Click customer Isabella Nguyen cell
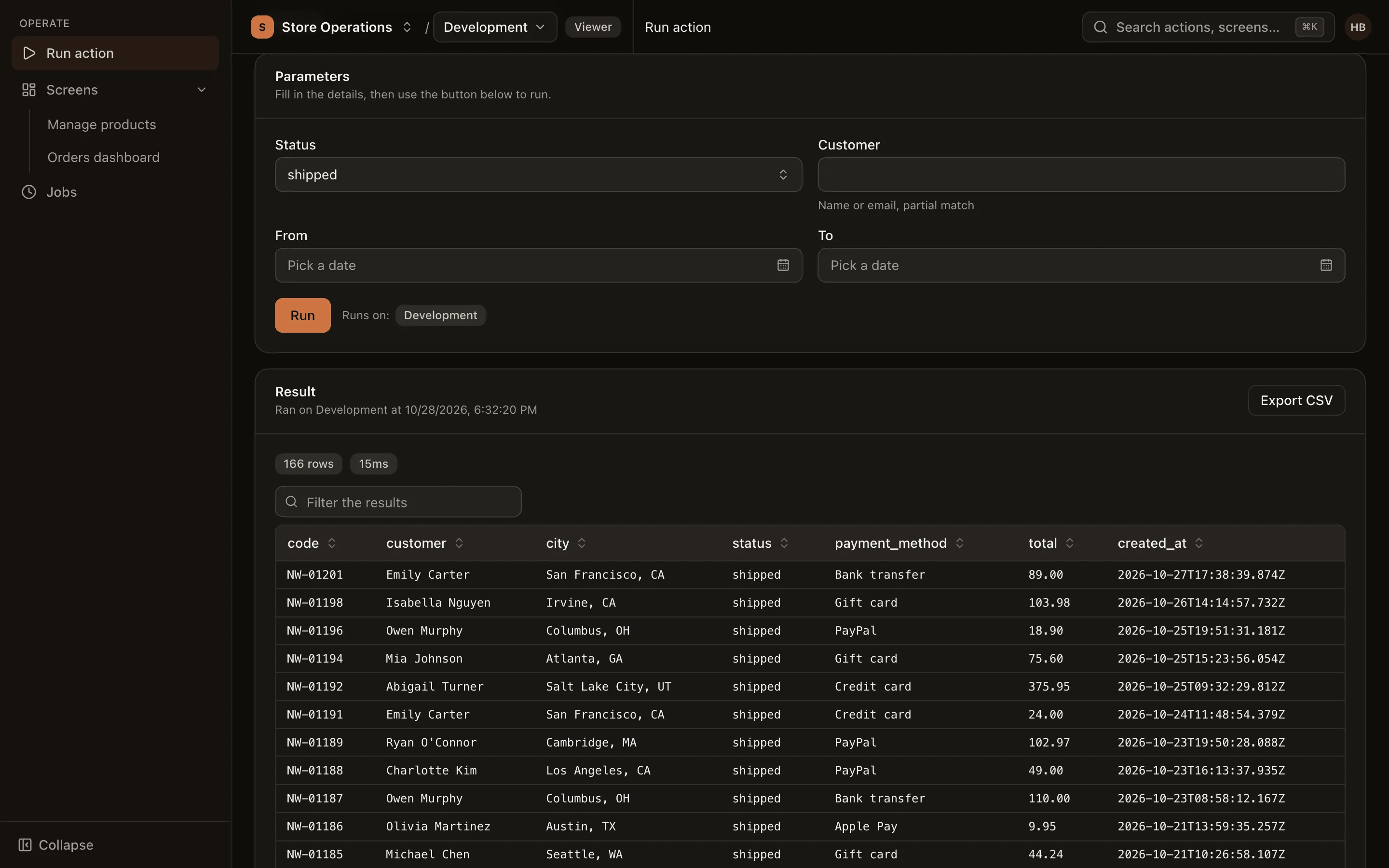This screenshot has width=1389, height=868. pos(438,603)
